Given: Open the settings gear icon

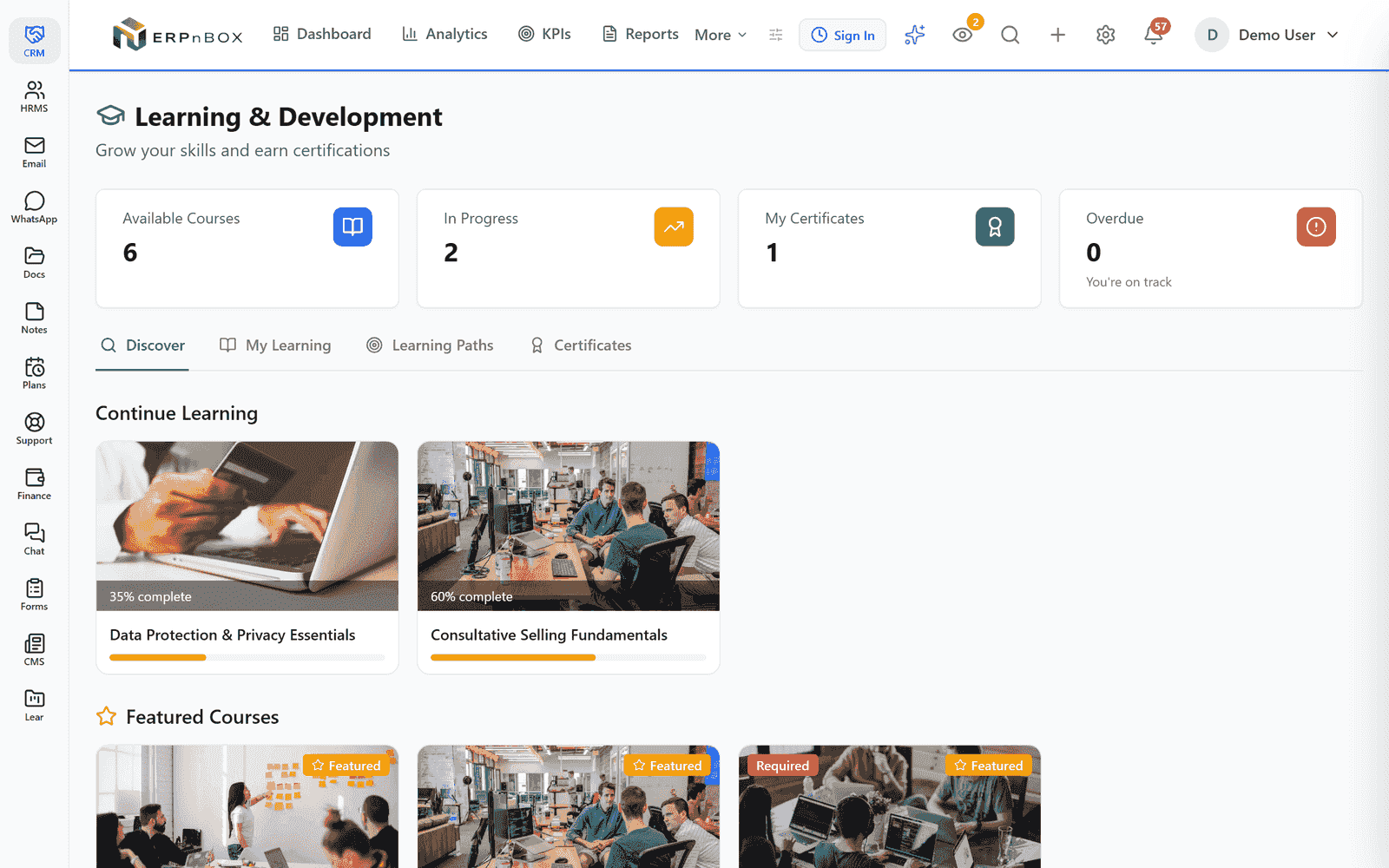Looking at the screenshot, I should (x=1105, y=35).
